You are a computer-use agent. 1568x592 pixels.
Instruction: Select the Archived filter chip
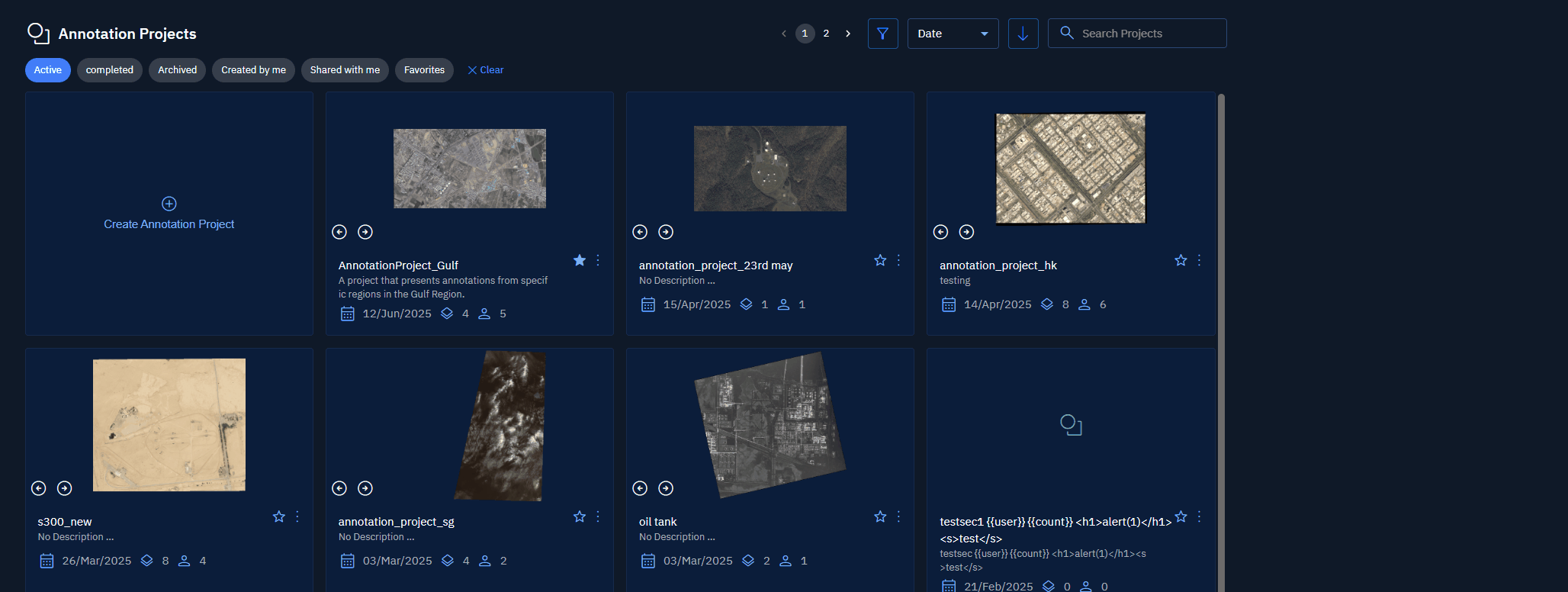[177, 70]
